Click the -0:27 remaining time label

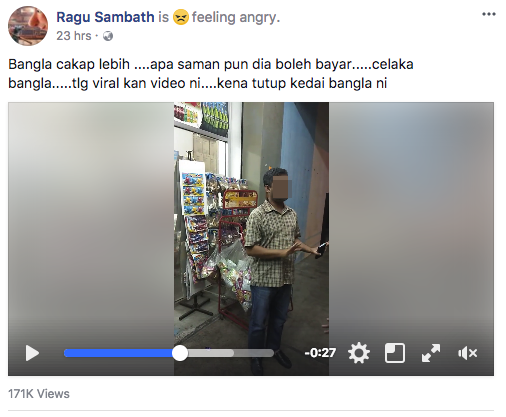click(320, 353)
